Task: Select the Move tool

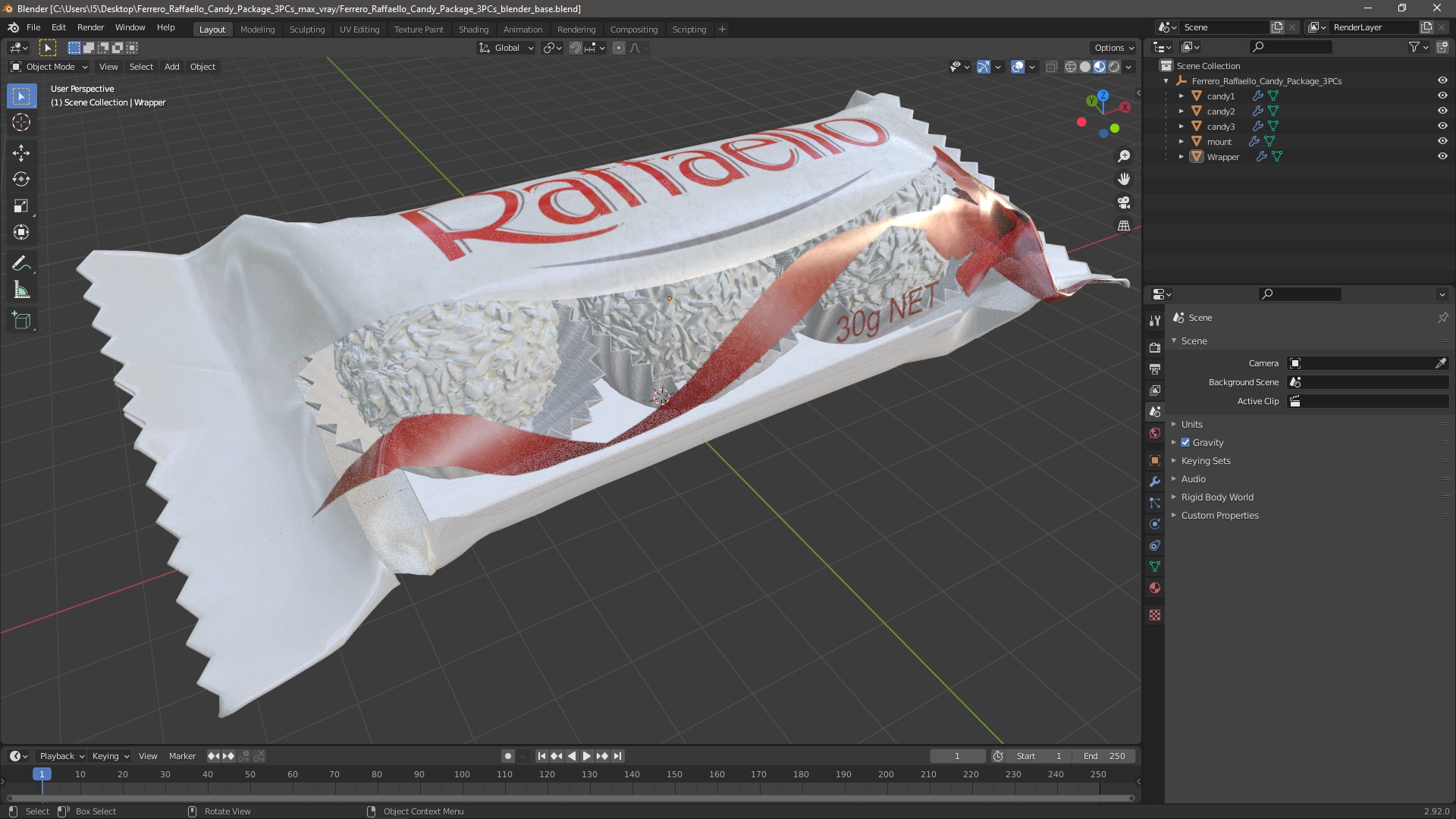Action: [21, 153]
